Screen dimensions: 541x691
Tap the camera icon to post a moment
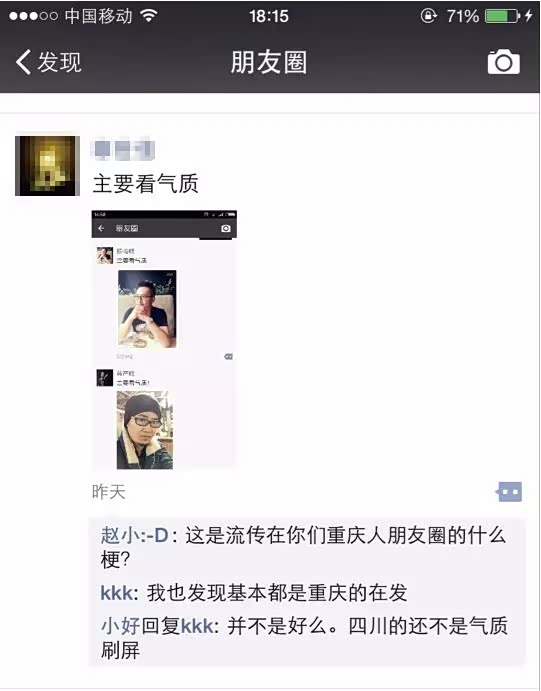[x=504, y=62]
